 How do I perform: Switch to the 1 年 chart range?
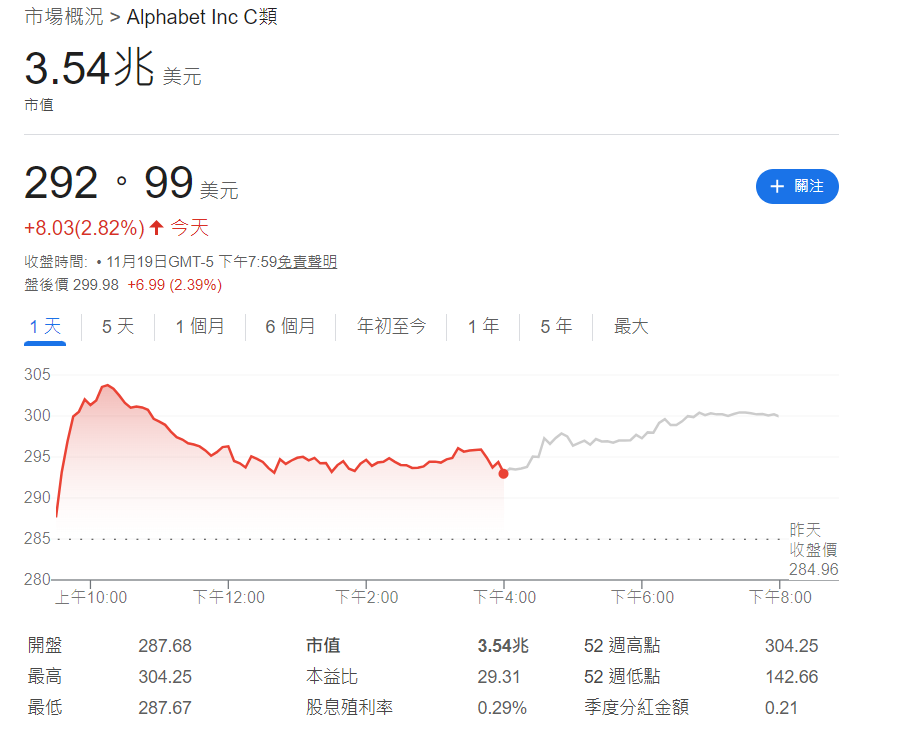coord(483,326)
